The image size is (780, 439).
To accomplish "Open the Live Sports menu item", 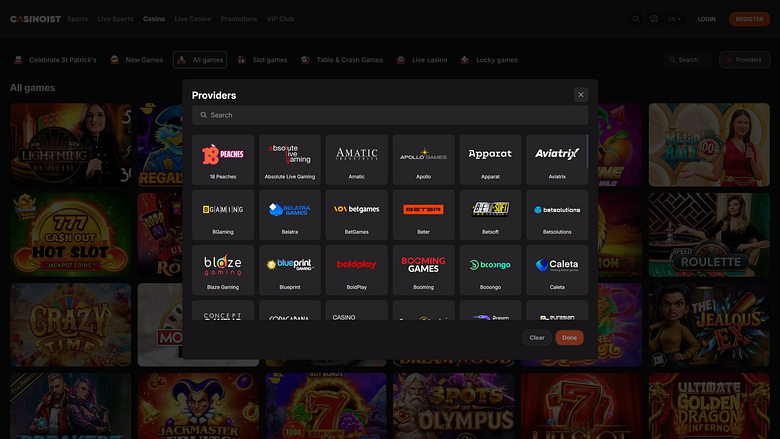I will tap(115, 19).
